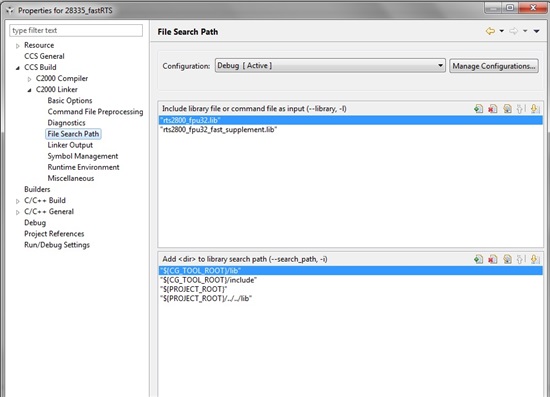This screenshot has height=397, width=550.
Task: Expand the Resource tree node
Action: click(18, 46)
